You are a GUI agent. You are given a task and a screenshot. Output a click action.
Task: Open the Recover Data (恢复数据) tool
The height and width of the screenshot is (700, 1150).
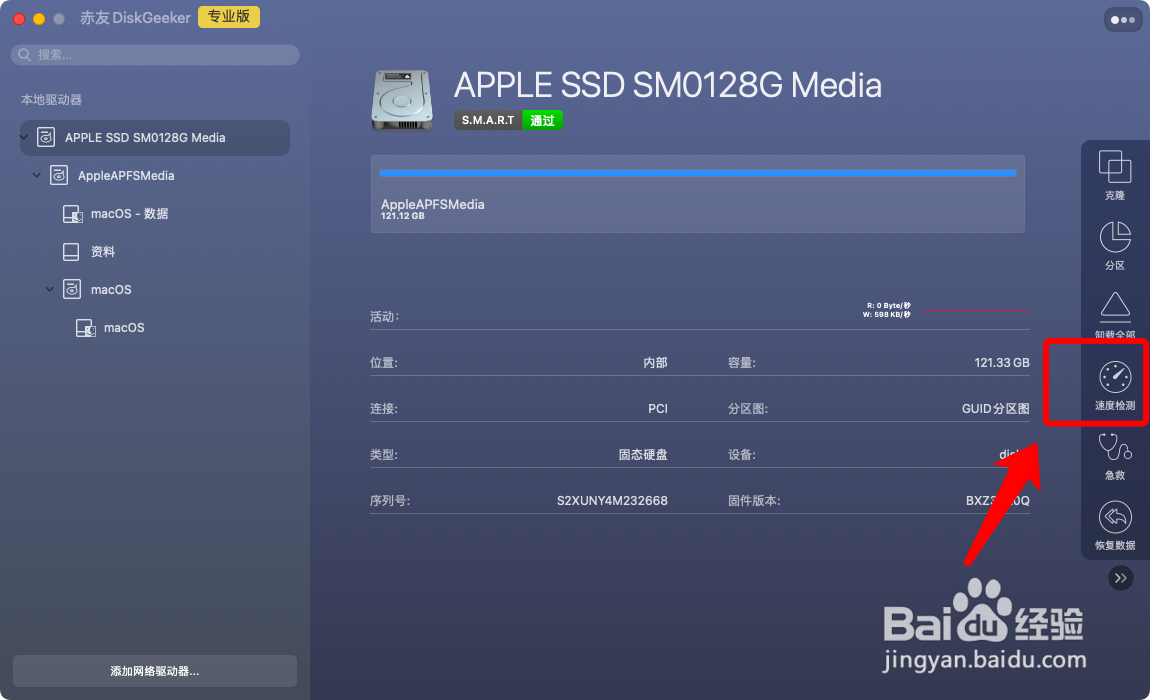1115,524
